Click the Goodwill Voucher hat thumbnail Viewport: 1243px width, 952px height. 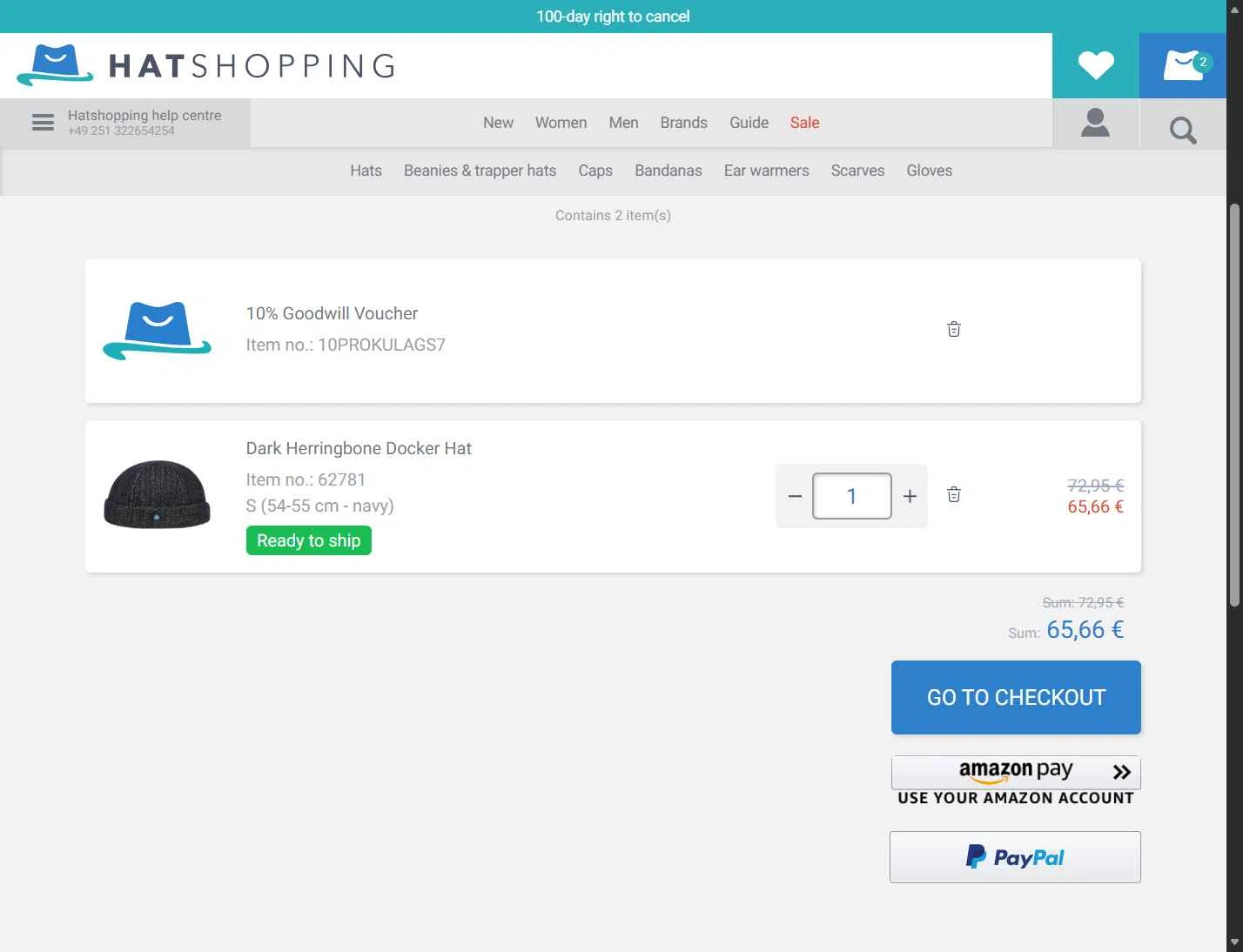coord(158,331)
